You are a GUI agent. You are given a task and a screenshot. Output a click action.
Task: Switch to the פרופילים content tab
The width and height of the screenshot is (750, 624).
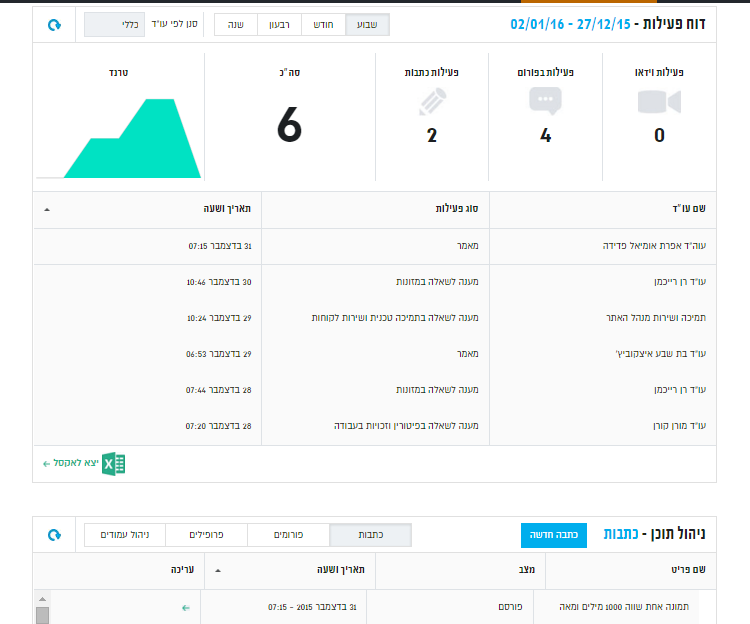pyautogui.click(x=206, y=535)
